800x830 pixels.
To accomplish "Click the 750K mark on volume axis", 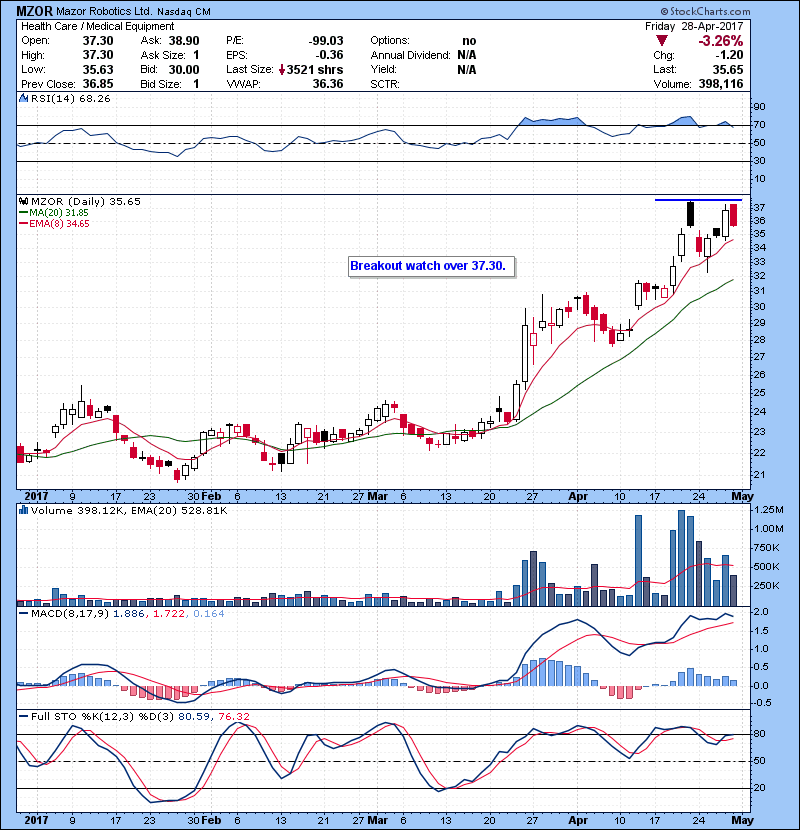I will pos(767,548).
